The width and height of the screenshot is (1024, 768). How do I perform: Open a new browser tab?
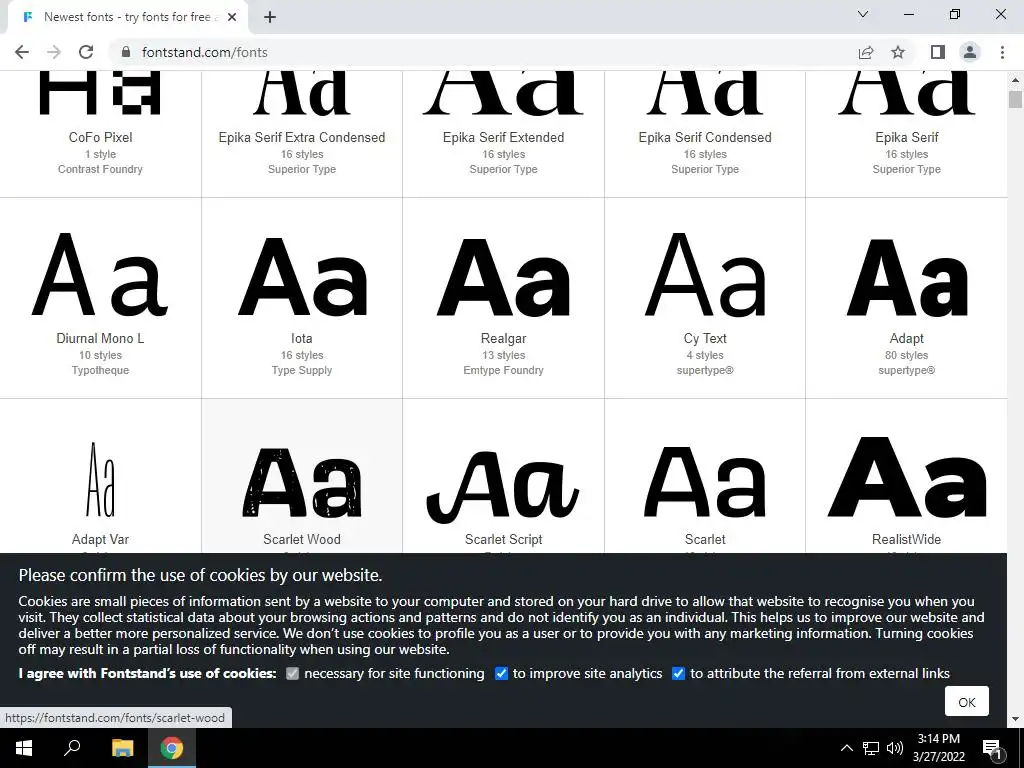pos(270,18)
